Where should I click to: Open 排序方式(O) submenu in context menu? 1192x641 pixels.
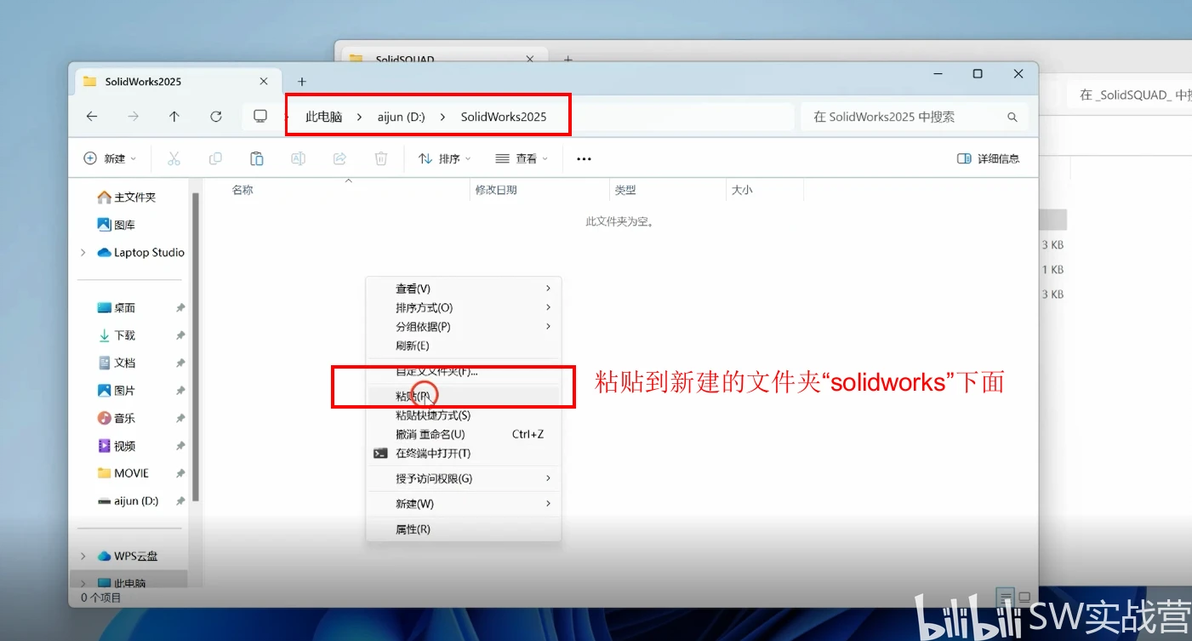pos(464,307)
